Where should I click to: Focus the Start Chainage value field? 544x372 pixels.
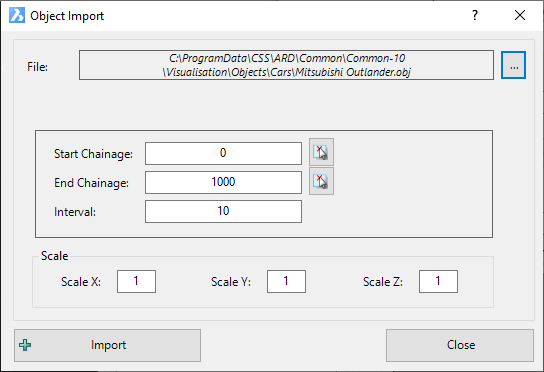(223, 153)
